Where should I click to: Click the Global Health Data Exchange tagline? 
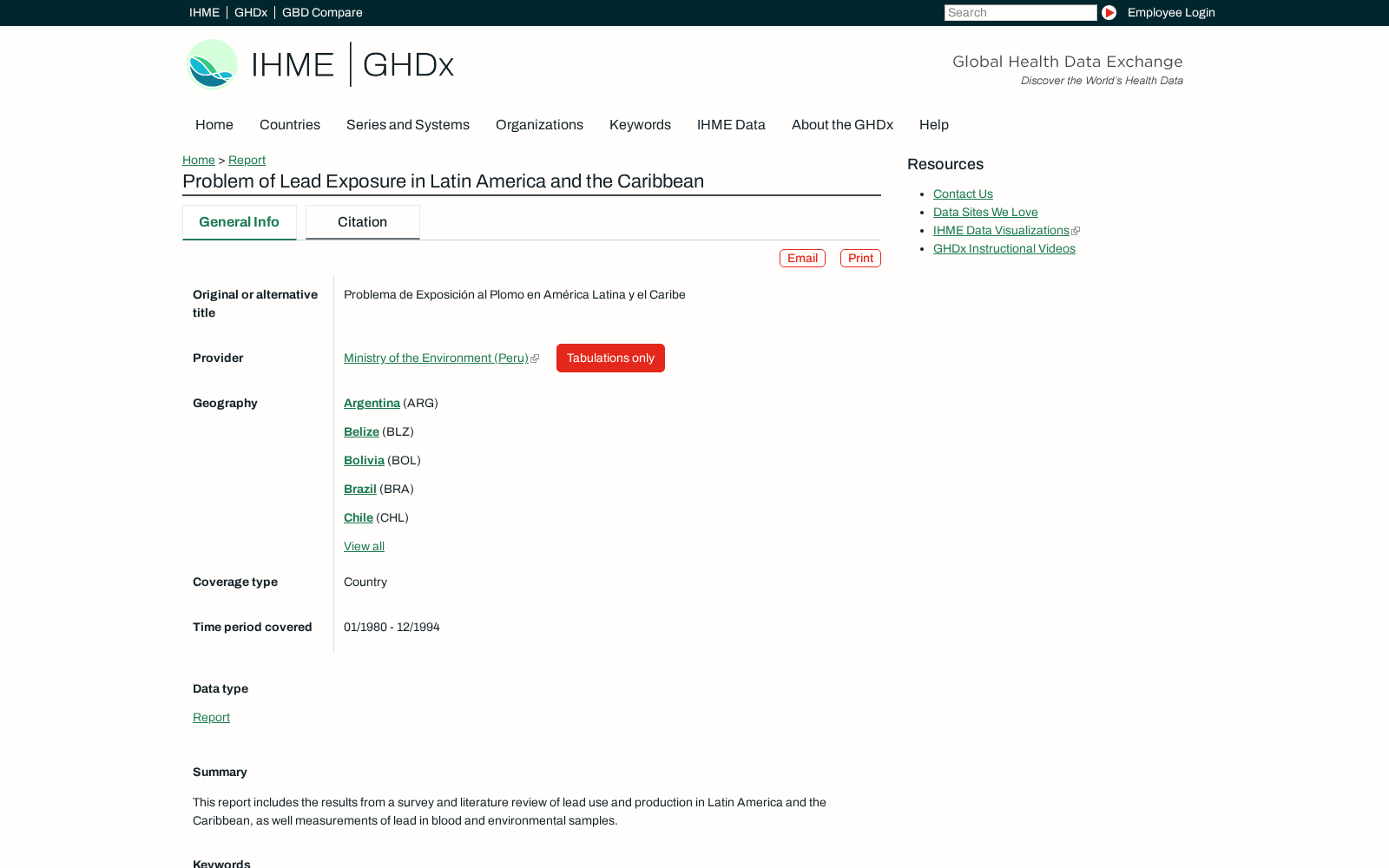(x=1067, y=62)
